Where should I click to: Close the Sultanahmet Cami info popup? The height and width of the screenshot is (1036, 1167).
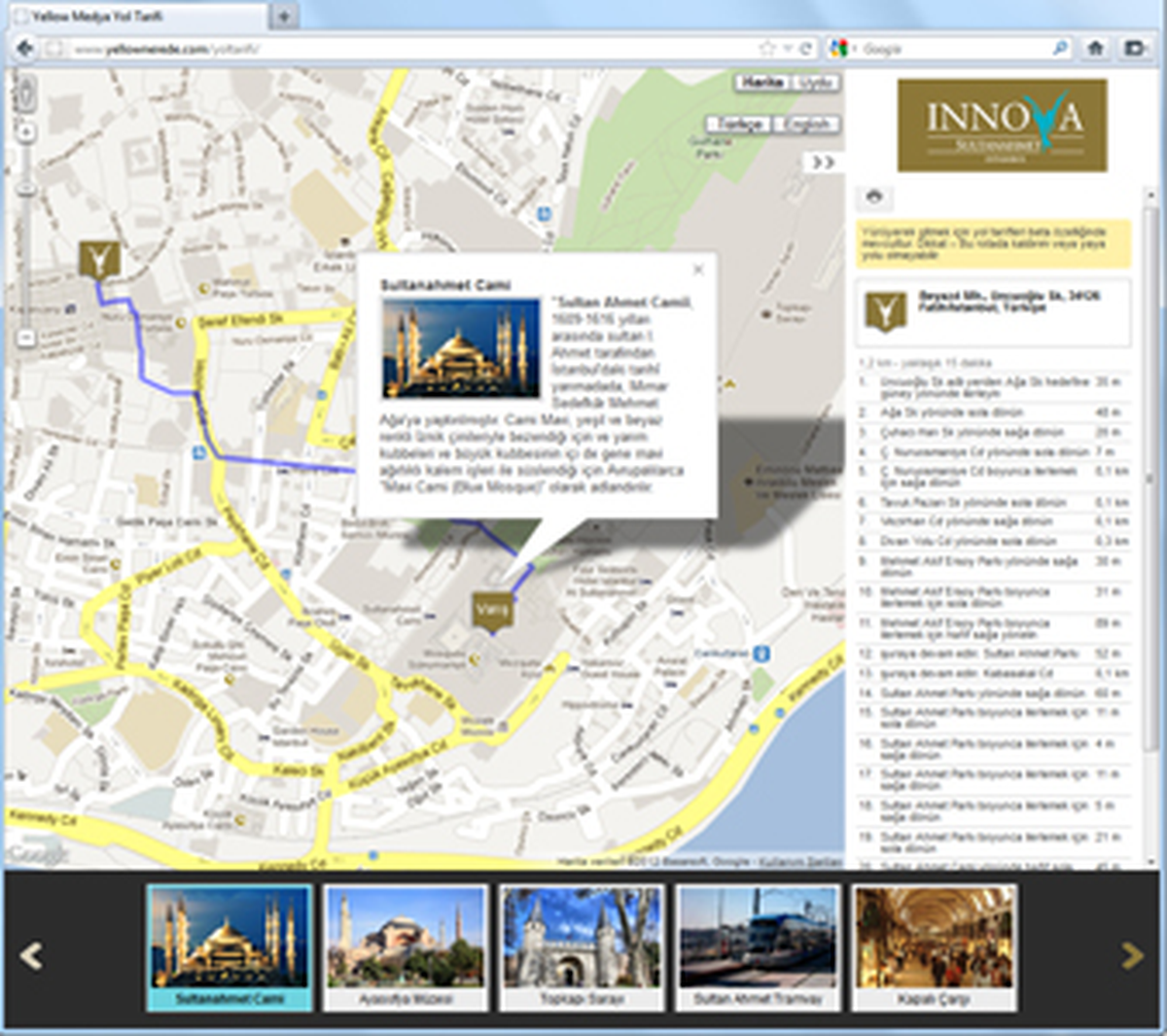pyautogui.click(x=697, y=270)
